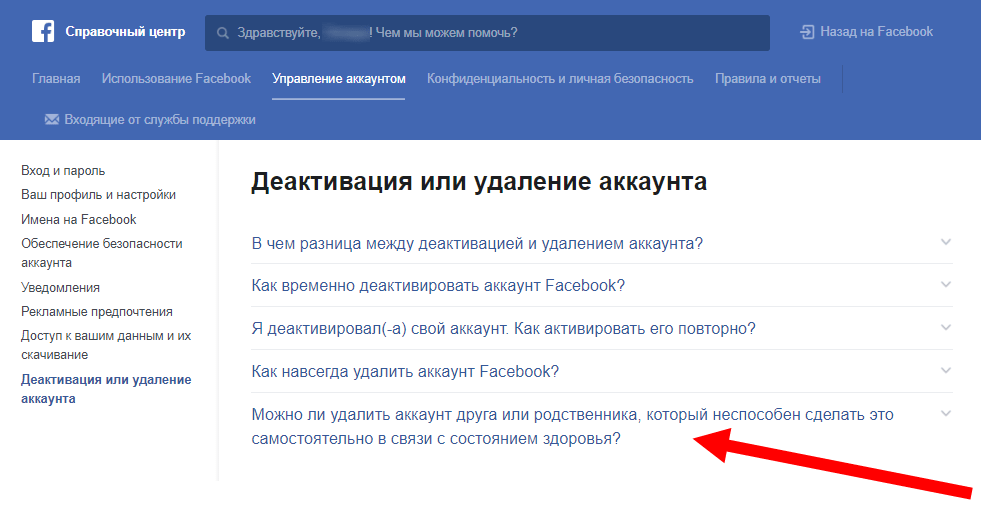This screenshot has height=518, width=981.
Task: Open Вход и пароль sidebar link
Action: (x=63, y=171)
